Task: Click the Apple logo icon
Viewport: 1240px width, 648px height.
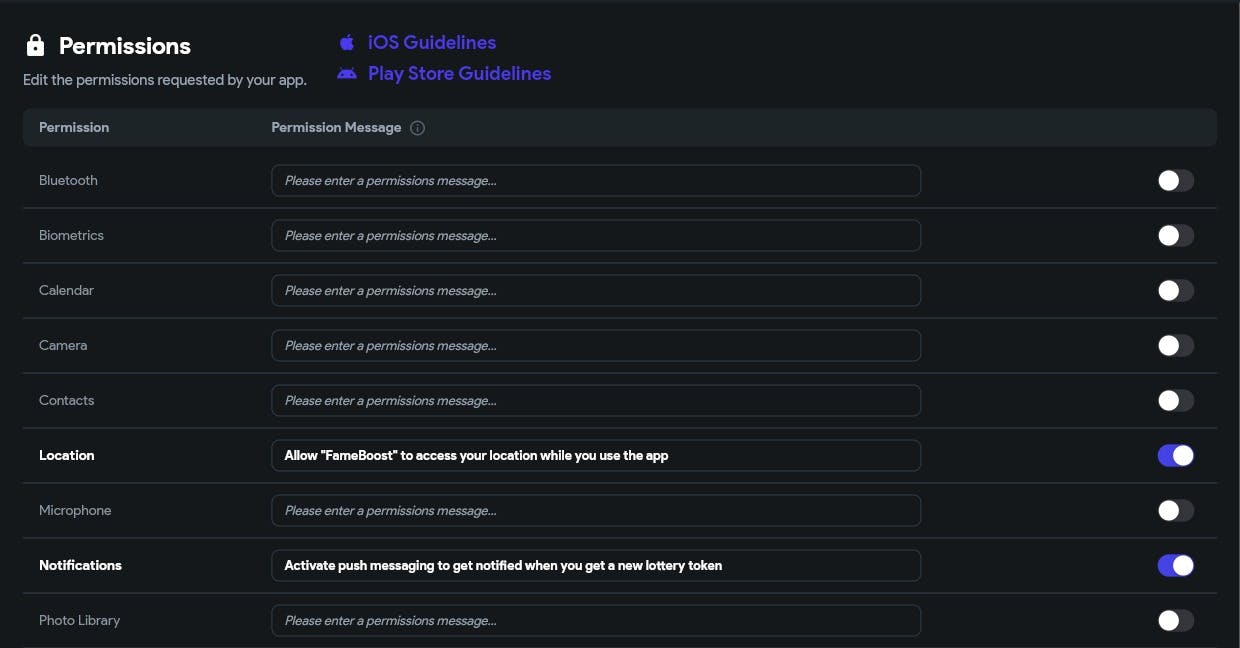Action: tap(347, 43)
